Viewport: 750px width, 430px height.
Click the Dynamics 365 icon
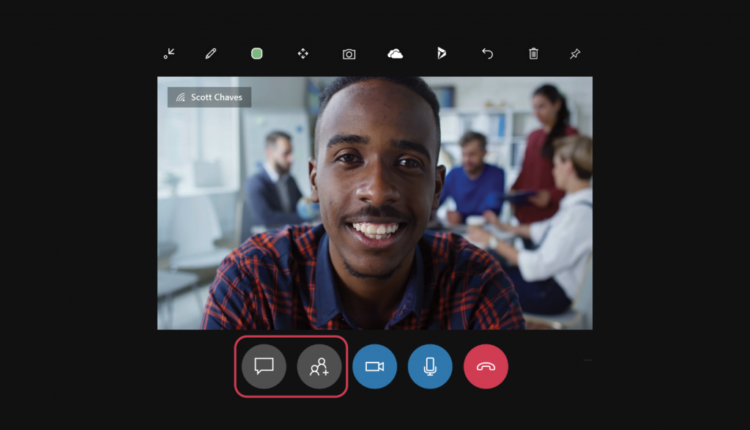pyautogui.click(x=441, y=54)
